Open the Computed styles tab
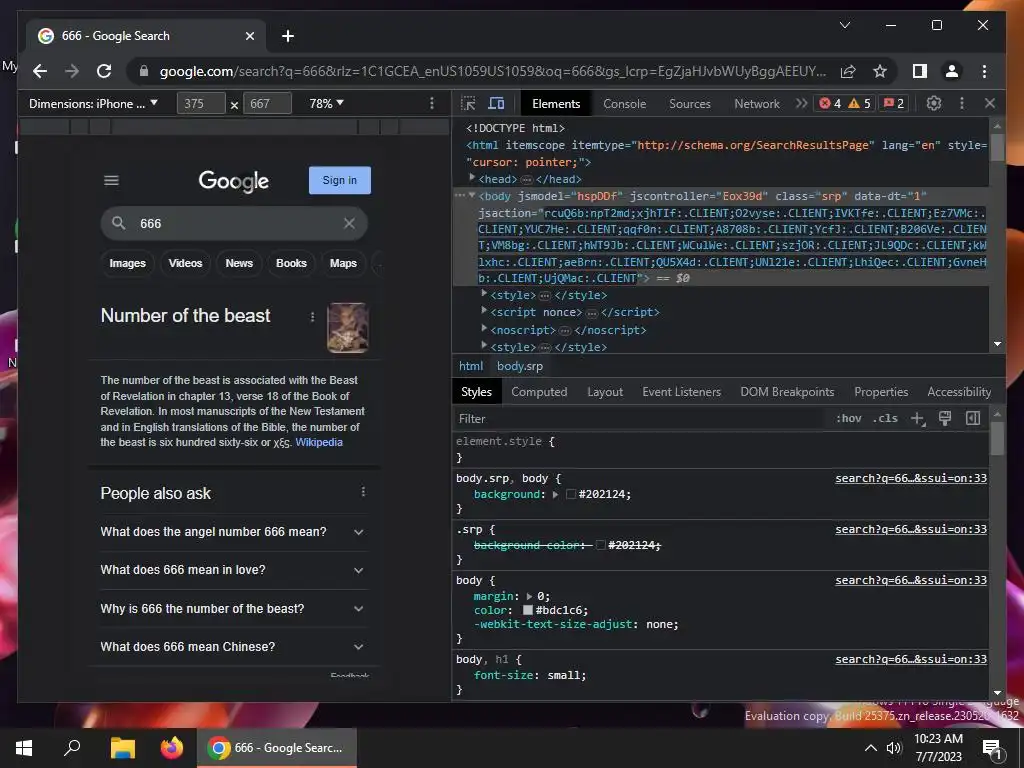The width and height of the screenshot is (1024, 768). coord(539,392)
